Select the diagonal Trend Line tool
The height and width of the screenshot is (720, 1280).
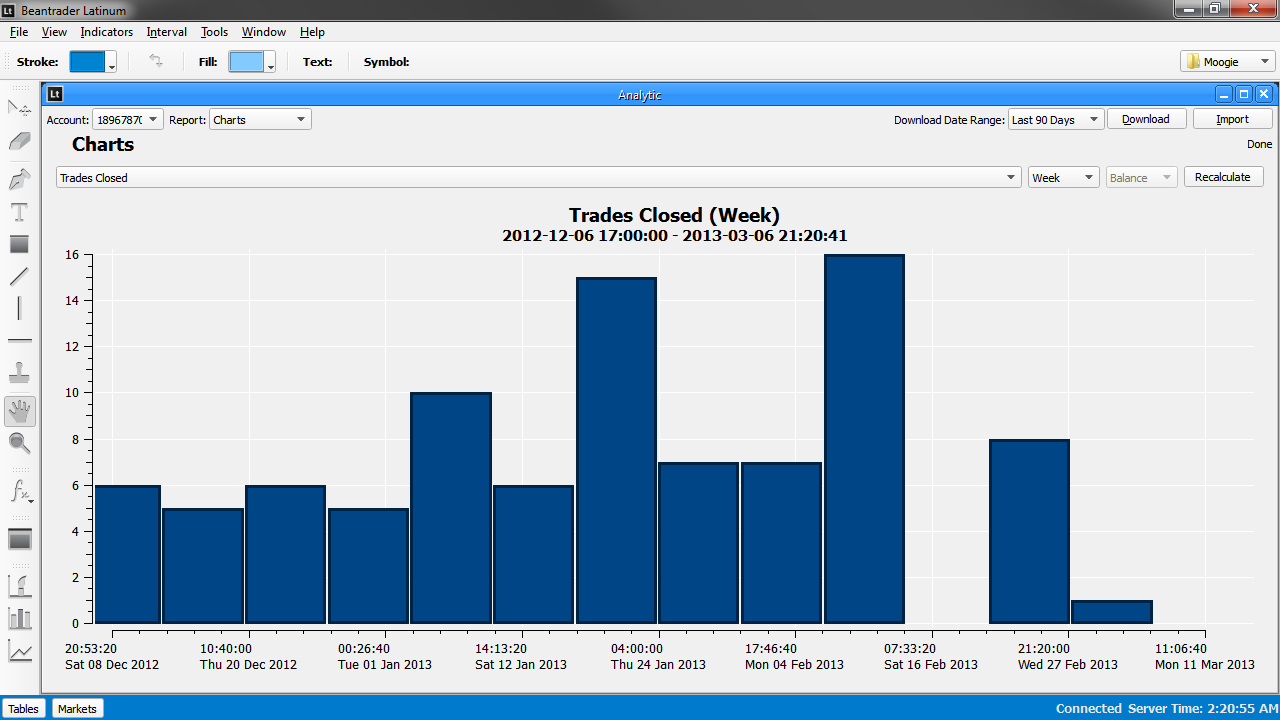19,276
